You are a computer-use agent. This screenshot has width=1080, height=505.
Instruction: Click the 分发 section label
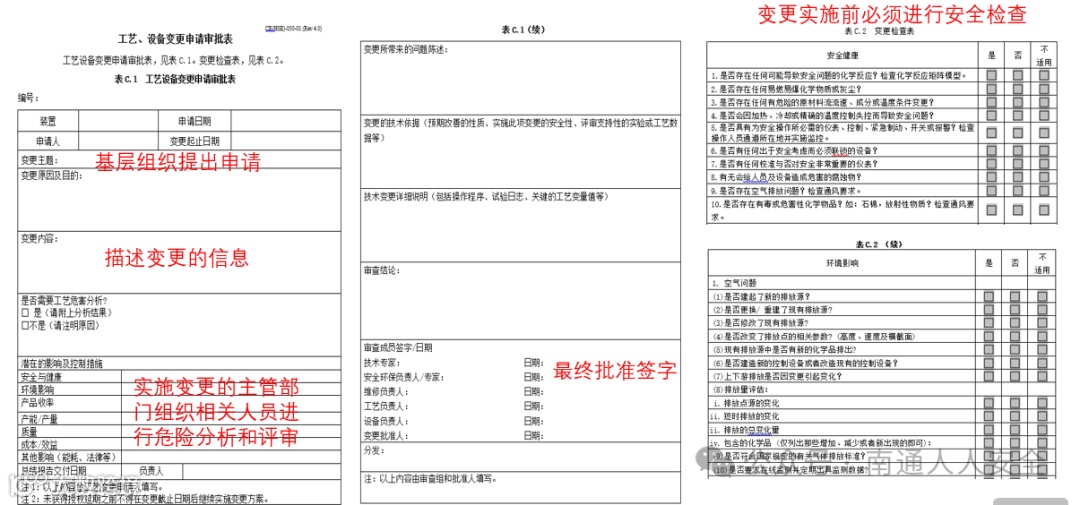(374, 451)
